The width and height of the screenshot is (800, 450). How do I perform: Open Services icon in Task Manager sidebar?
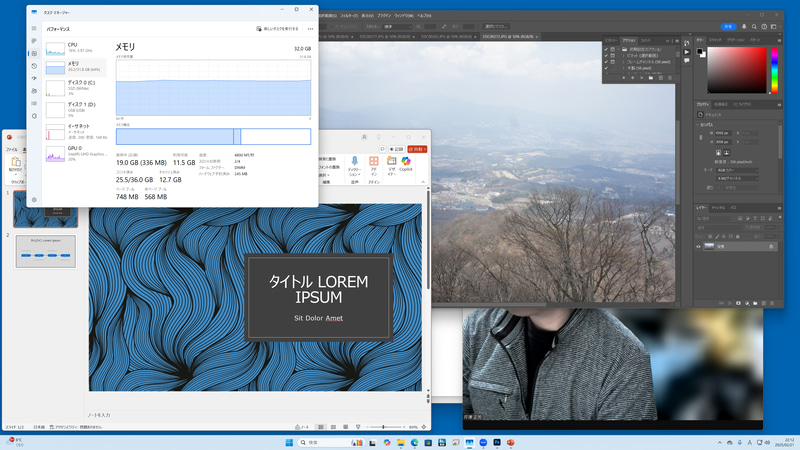coord(34,116)
